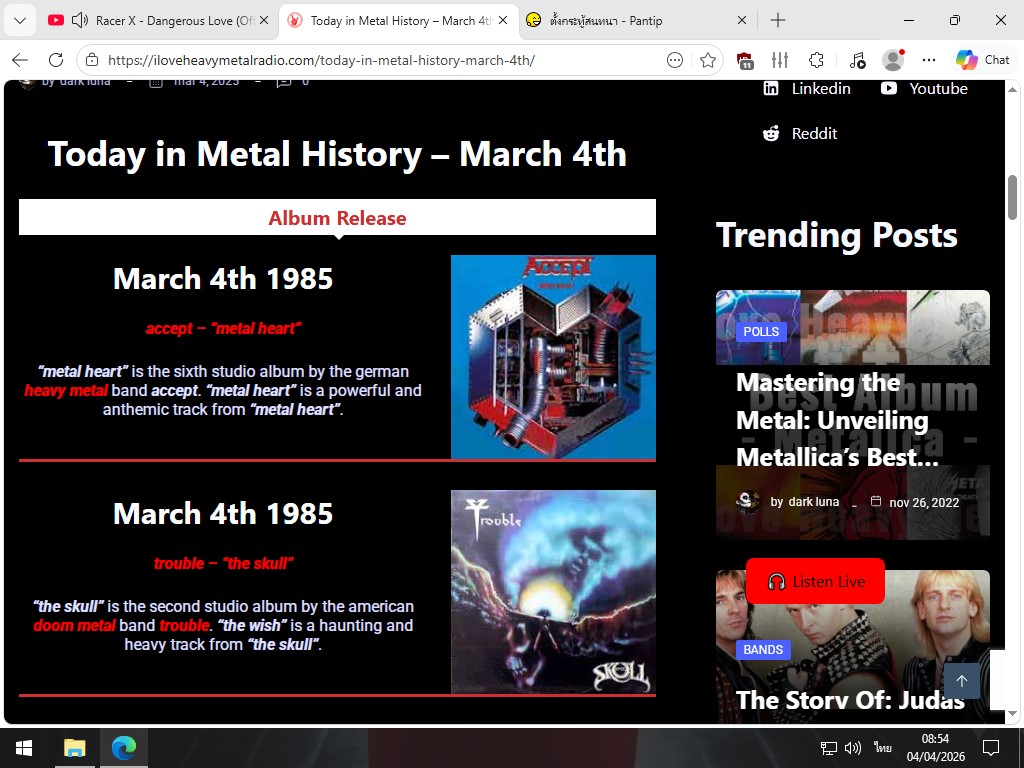Open Edge settings and more menu
This screenshot has height=768, width=1024.
pyautogui.click(x=929, y=60)
